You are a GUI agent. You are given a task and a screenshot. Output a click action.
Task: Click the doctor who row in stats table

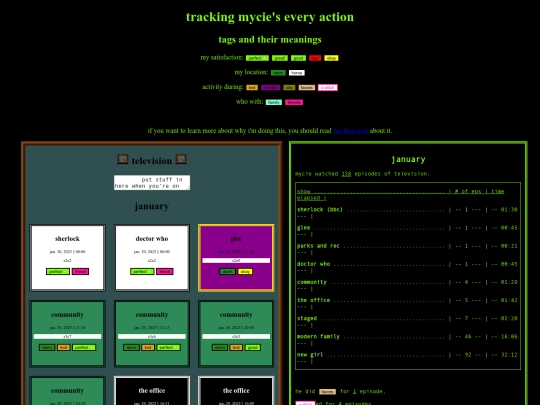[x=407, y=267]
